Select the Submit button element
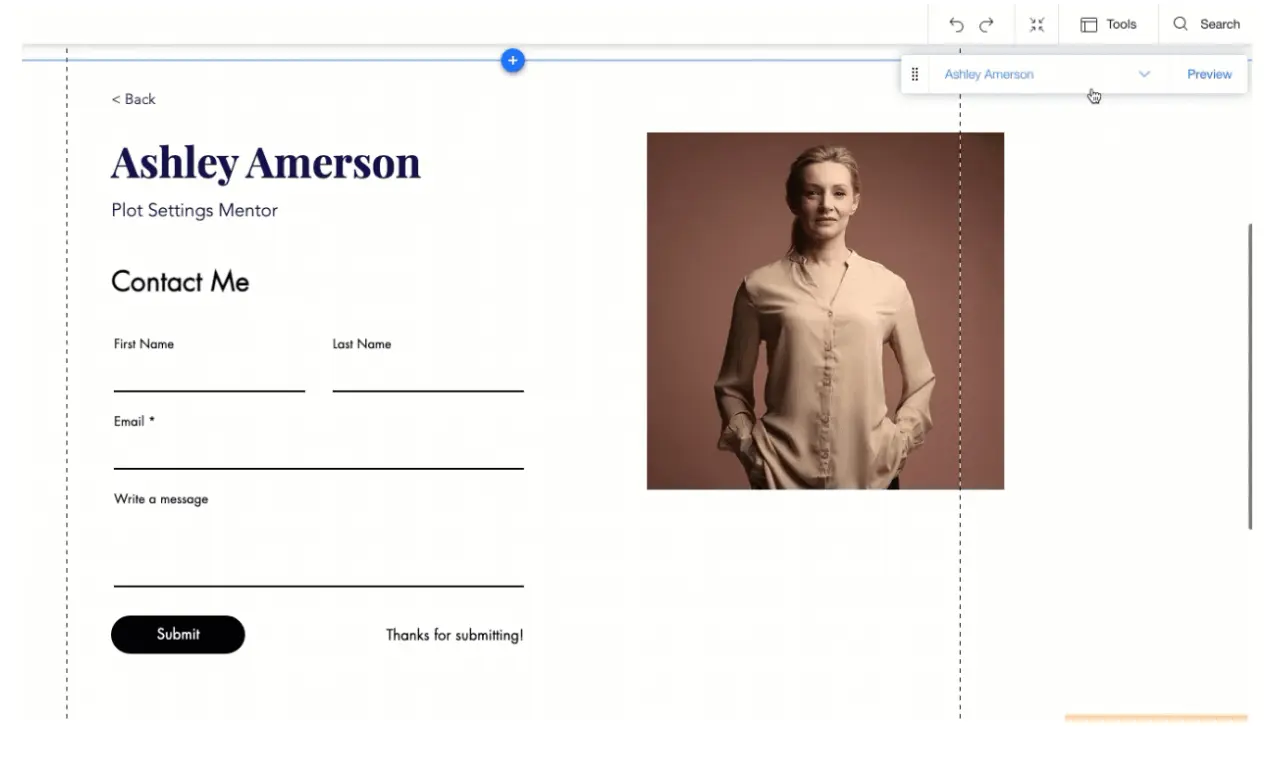The height and width of the screenshot is (760, 1284). [x=178, y=634]
